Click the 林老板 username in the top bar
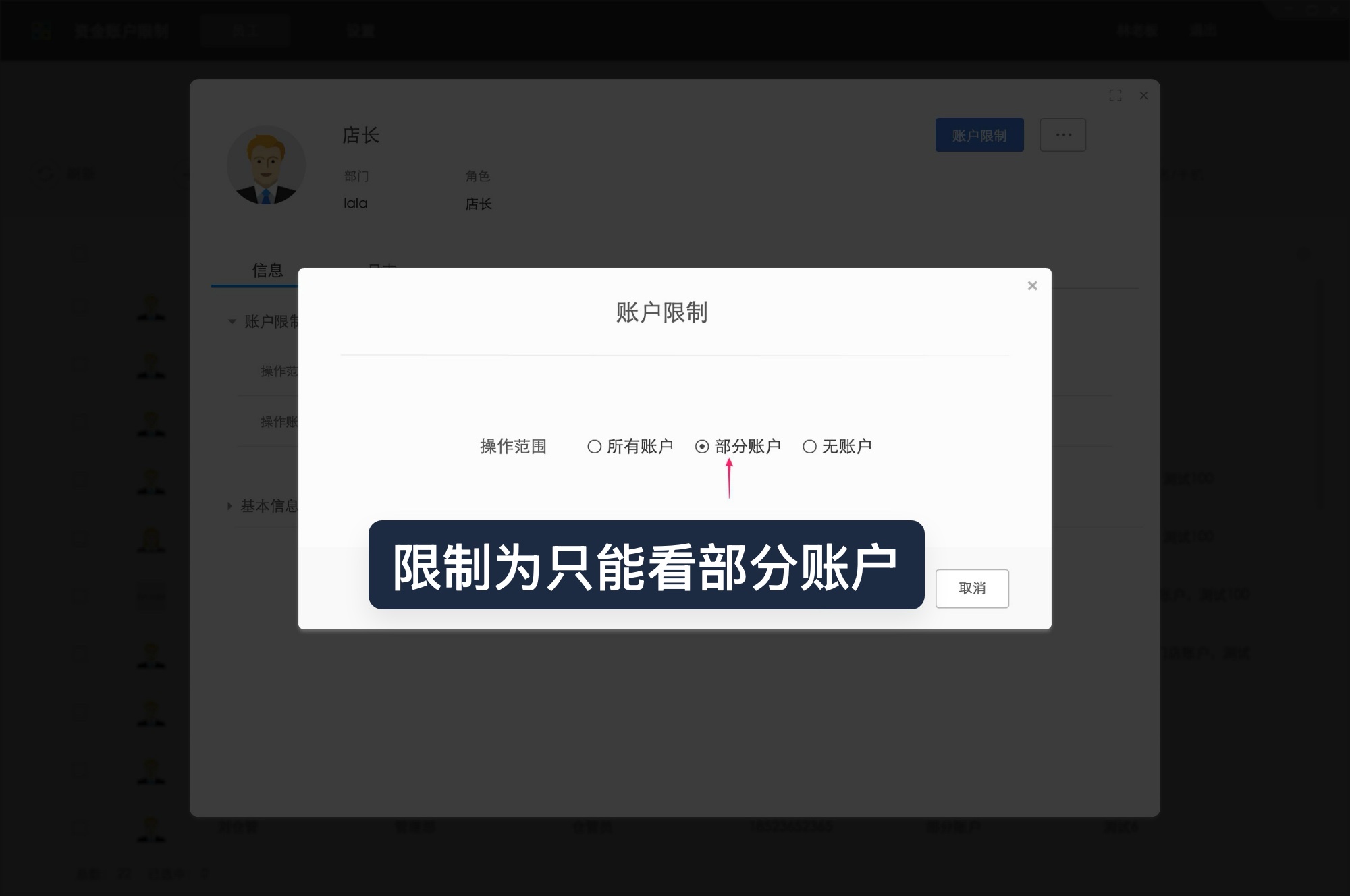This screenshot has width=1350, height=896. pyautogui.click(x=1138, y=30)
